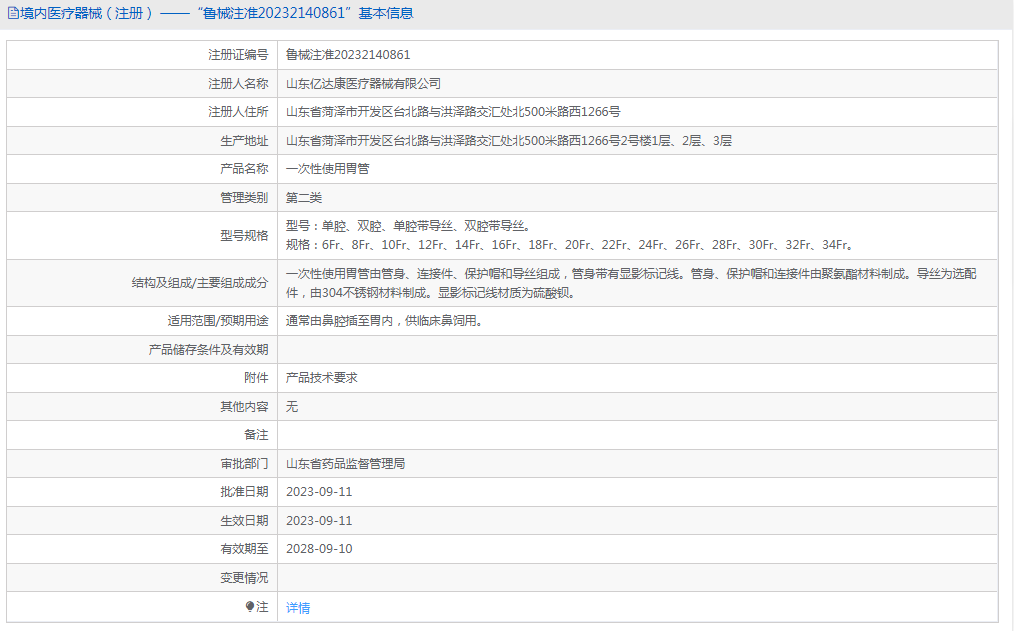This screenshot has width=1014, height=631.
Task: Click the 批准日期 label
Action: [x=244, y=492]
